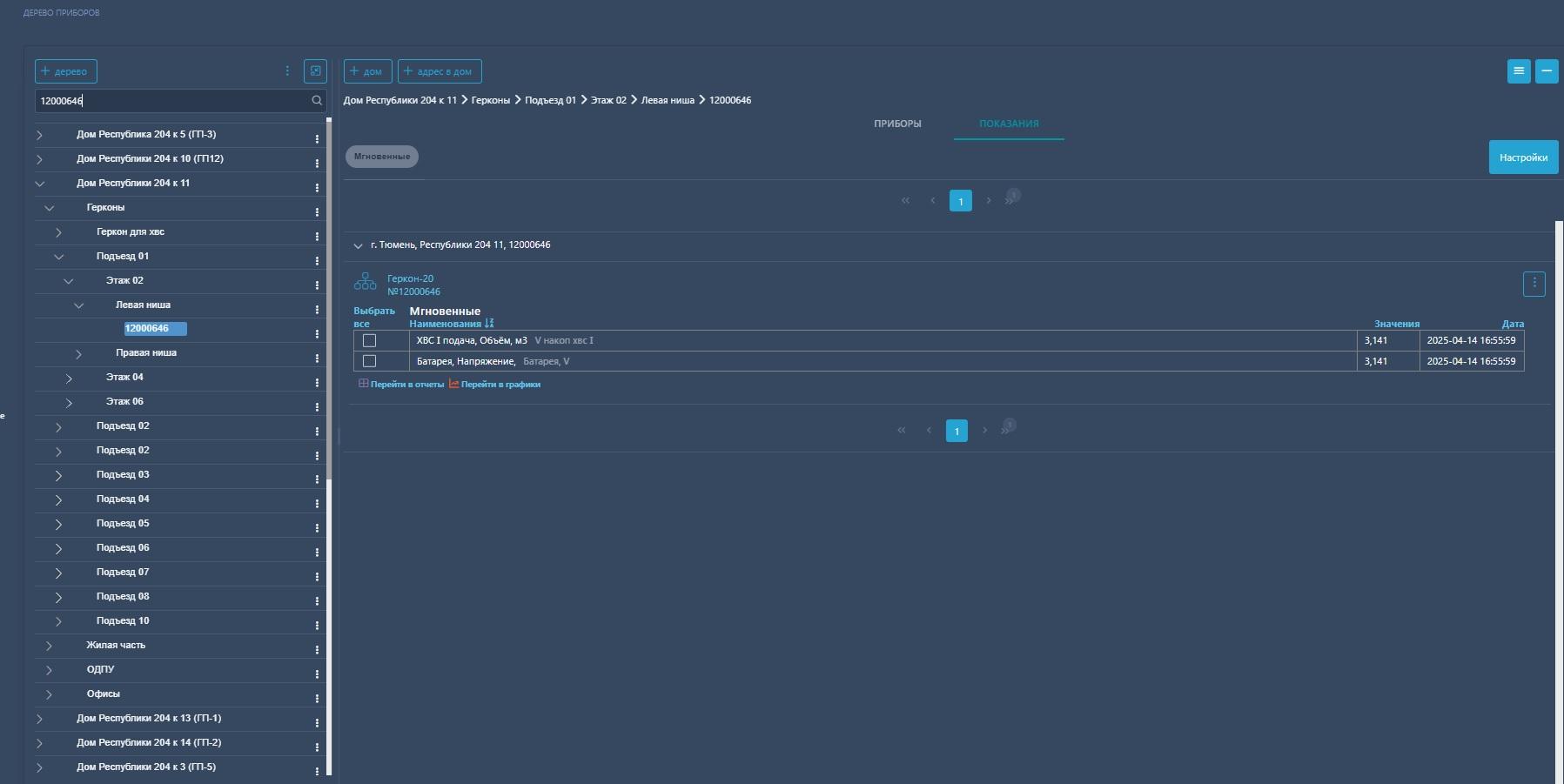Image resolution: width=1564 pixels, height=784 pixels.
Task: Expand the Правая ниша tree node
Action: 78,354
